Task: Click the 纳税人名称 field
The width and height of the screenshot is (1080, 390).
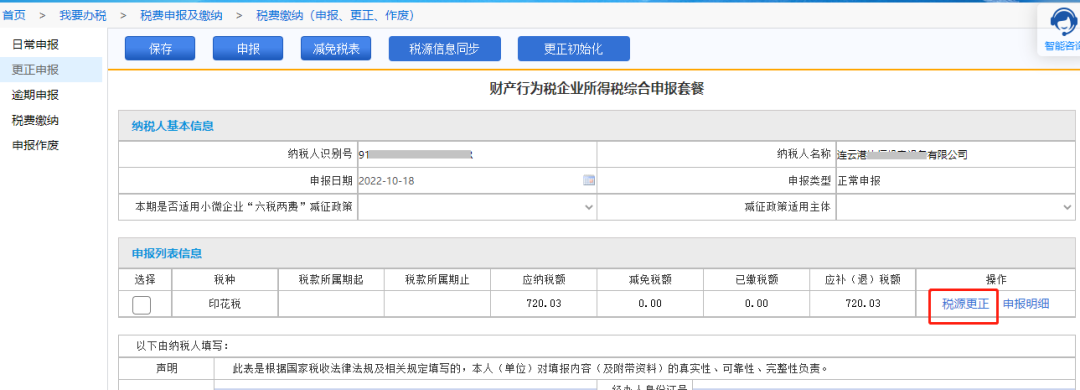Action: tap(956, 154)
